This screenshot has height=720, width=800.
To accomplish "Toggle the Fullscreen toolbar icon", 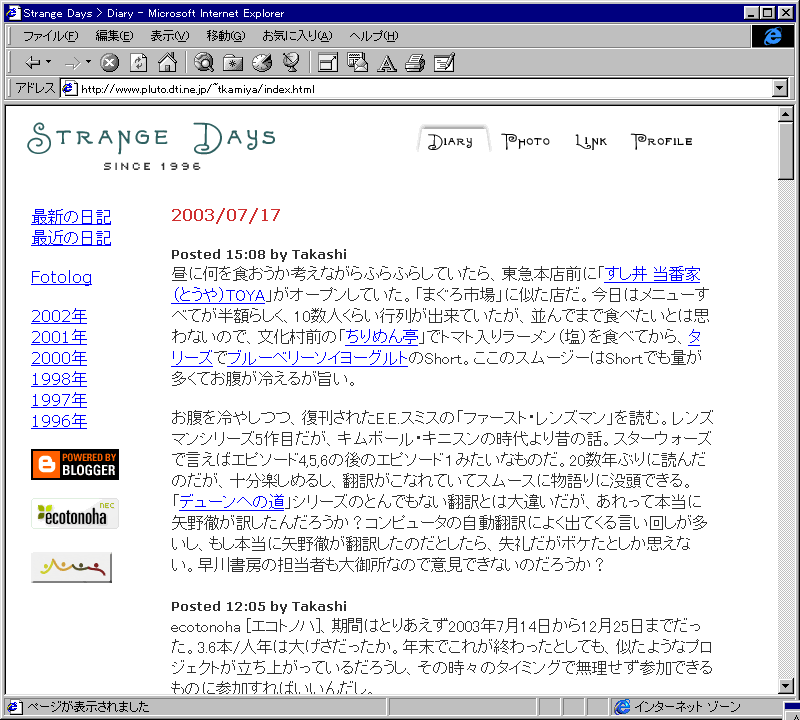I will tap(328, 63).
